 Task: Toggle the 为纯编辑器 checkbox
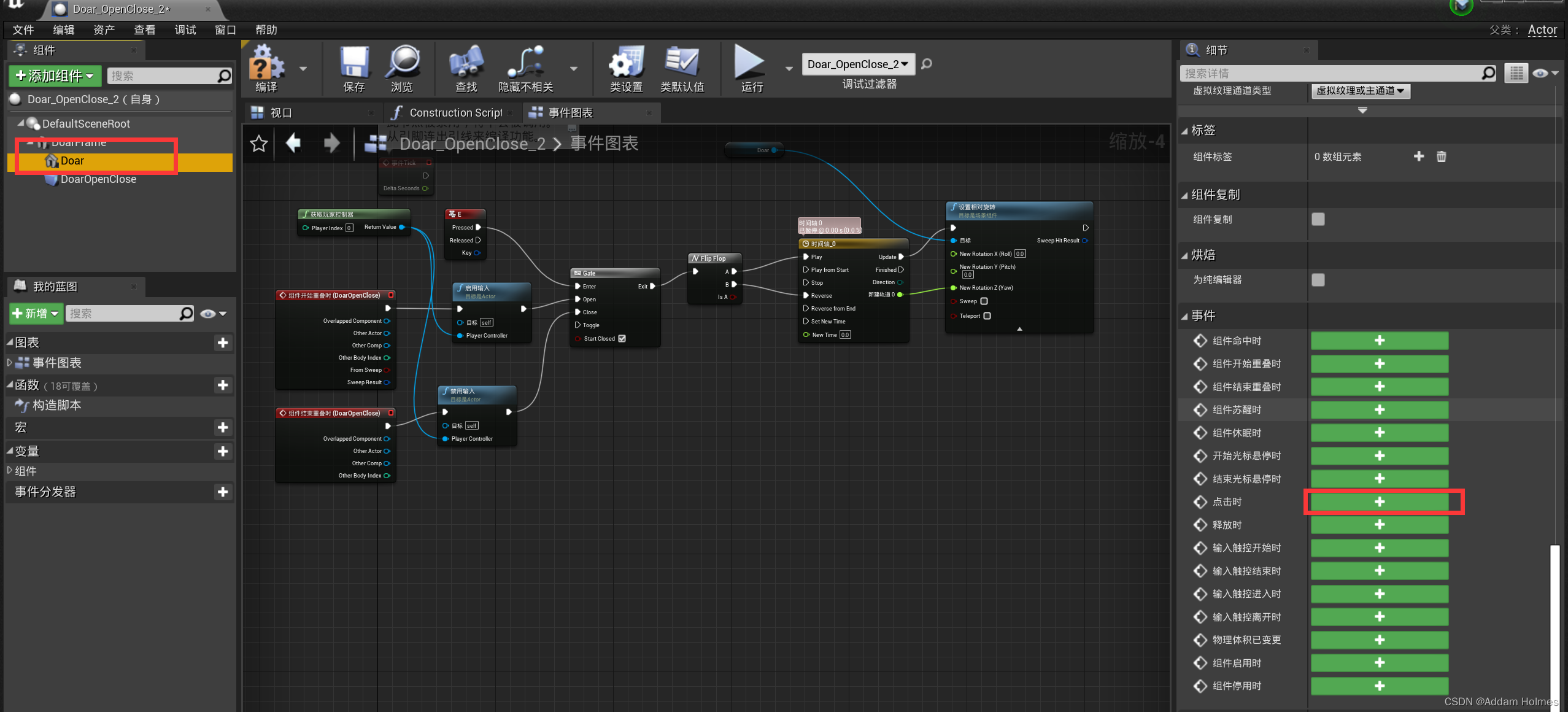pyautogui.click(x=1318, y=280)
